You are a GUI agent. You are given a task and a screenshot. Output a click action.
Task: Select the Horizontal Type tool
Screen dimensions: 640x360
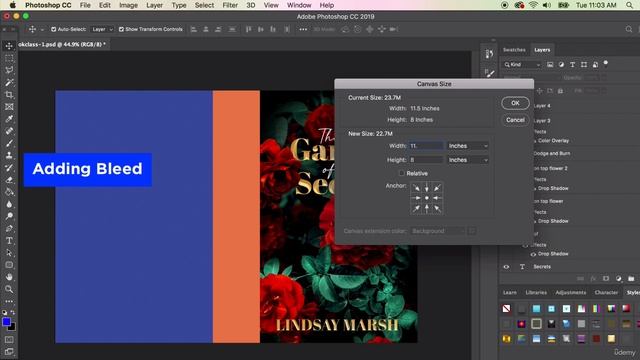click(x=9, y=241)
